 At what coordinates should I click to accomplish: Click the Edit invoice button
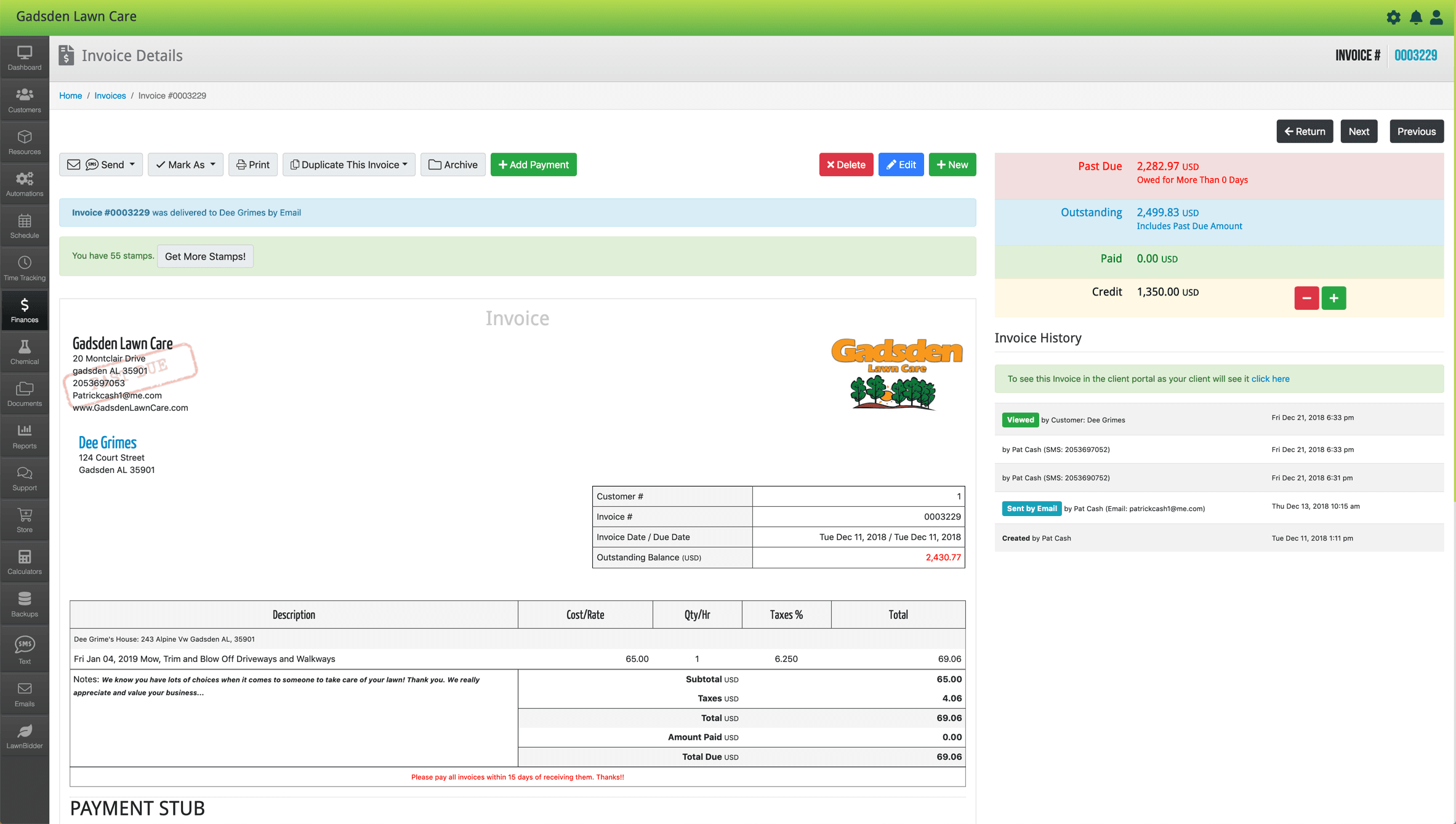[x=901, y=164]
